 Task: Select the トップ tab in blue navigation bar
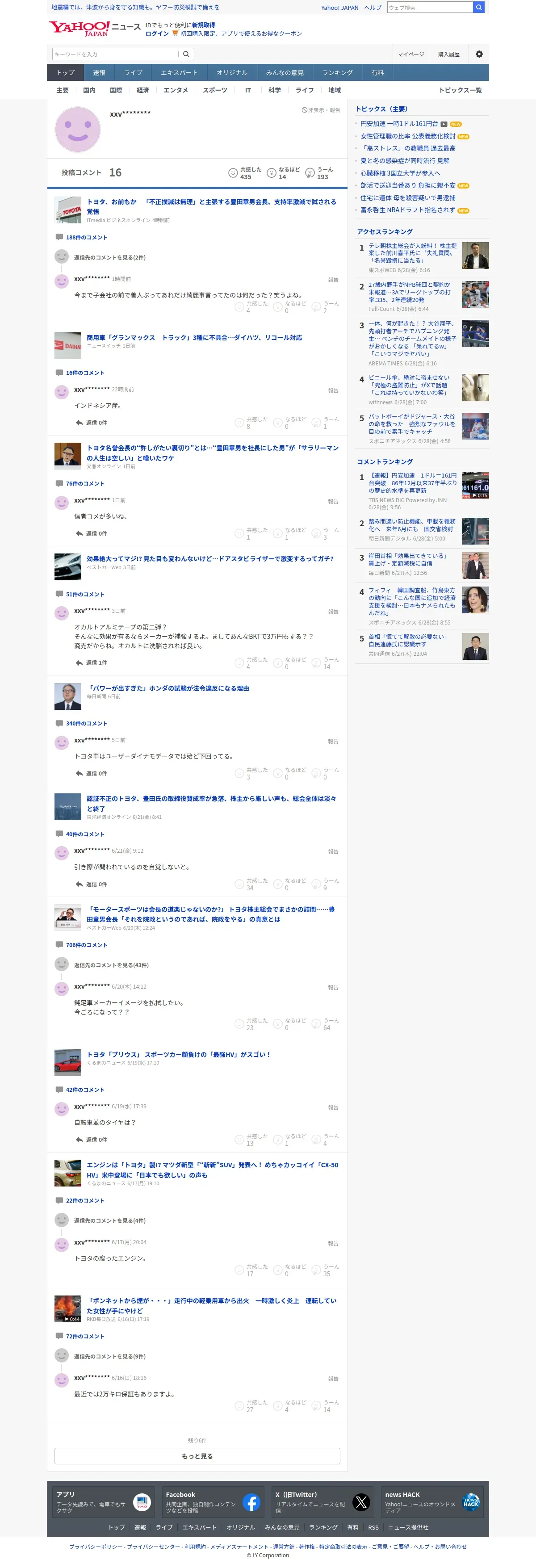(66, 72)
